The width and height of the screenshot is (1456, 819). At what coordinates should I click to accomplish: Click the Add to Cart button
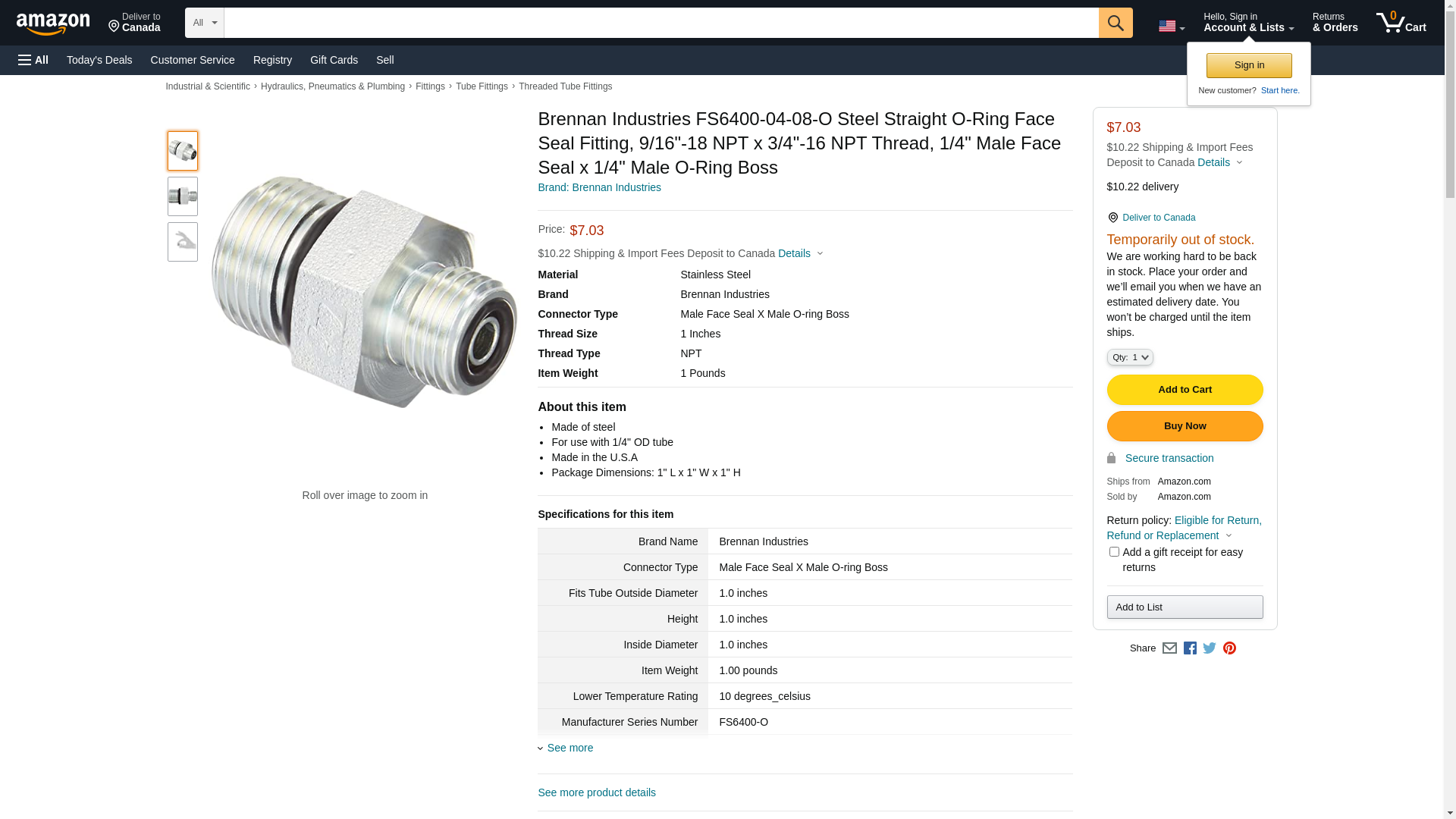(1185, 390)
